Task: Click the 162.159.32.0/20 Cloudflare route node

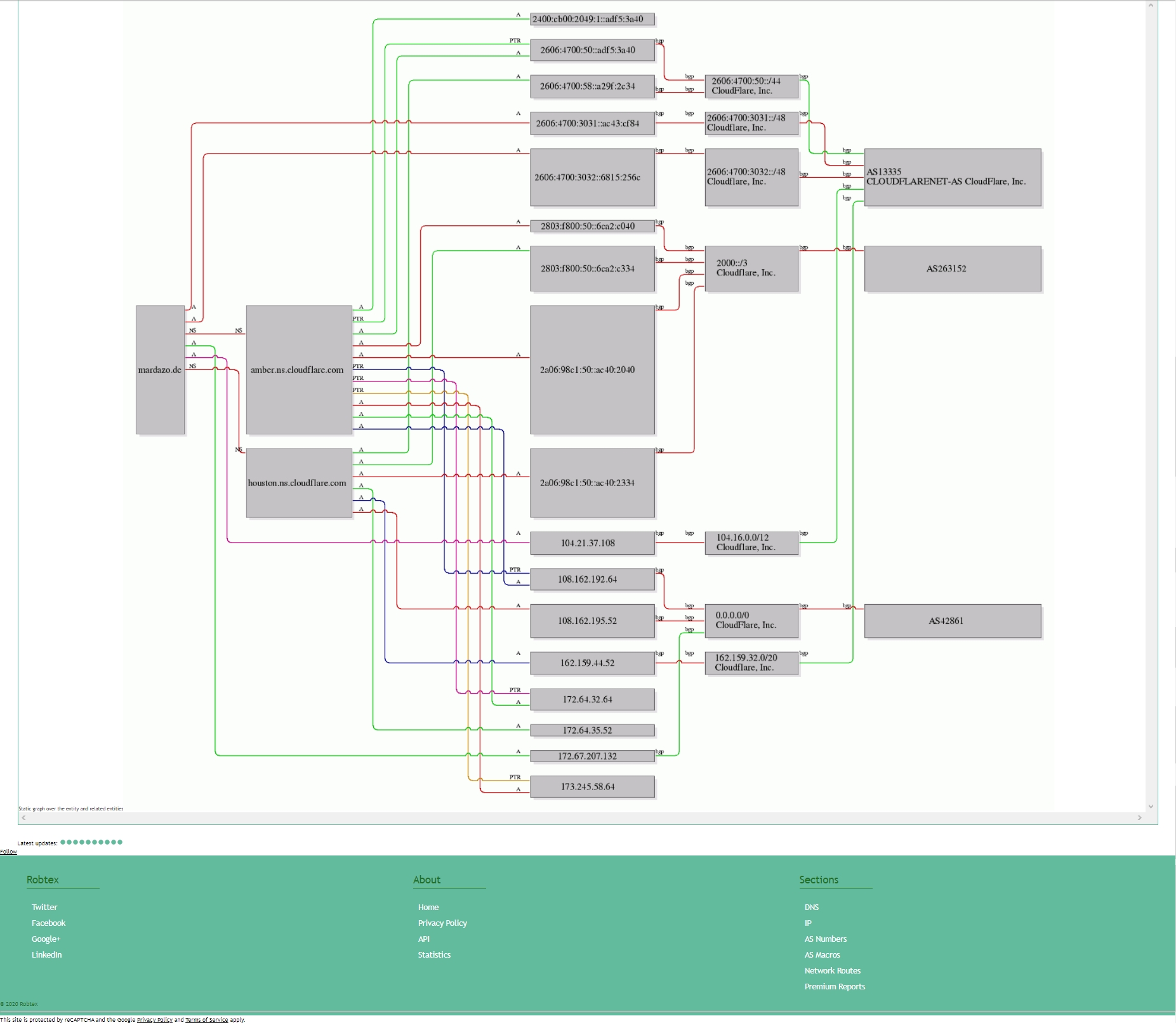Action: (x=751, y=663)
